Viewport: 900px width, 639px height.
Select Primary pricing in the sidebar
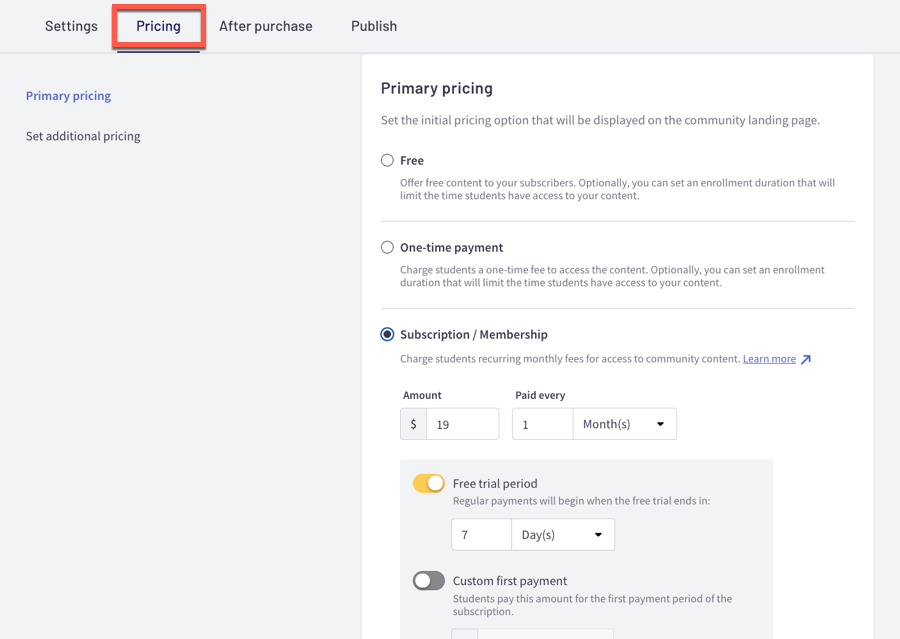tap(68, 96)
